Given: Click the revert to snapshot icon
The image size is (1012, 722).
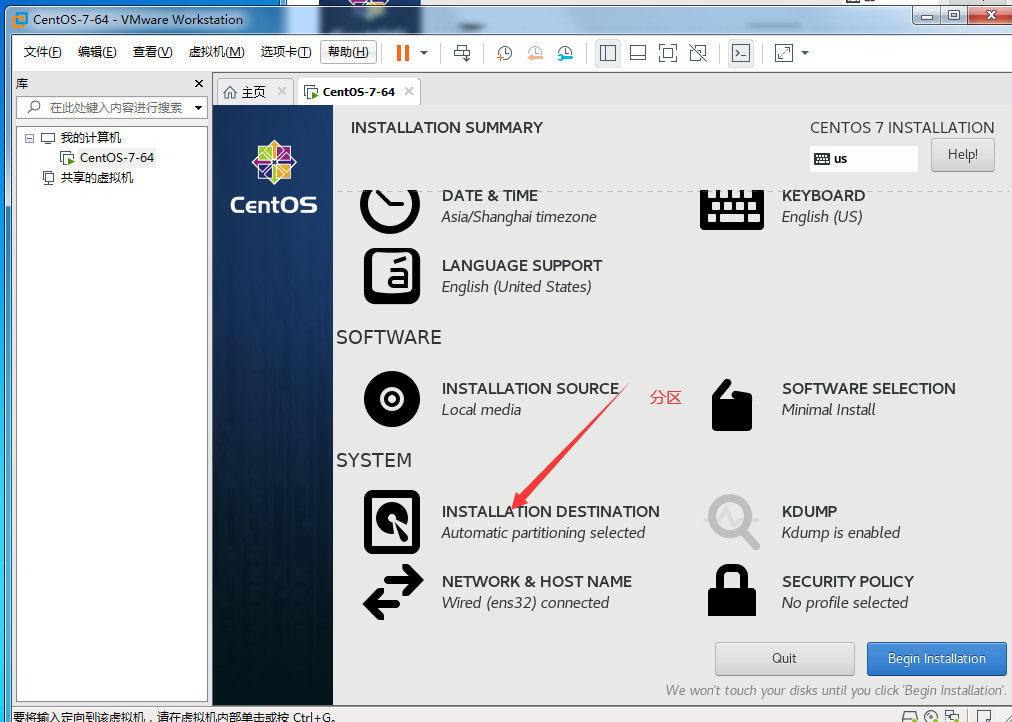Looking at the screenshot, I should (535, 53).
